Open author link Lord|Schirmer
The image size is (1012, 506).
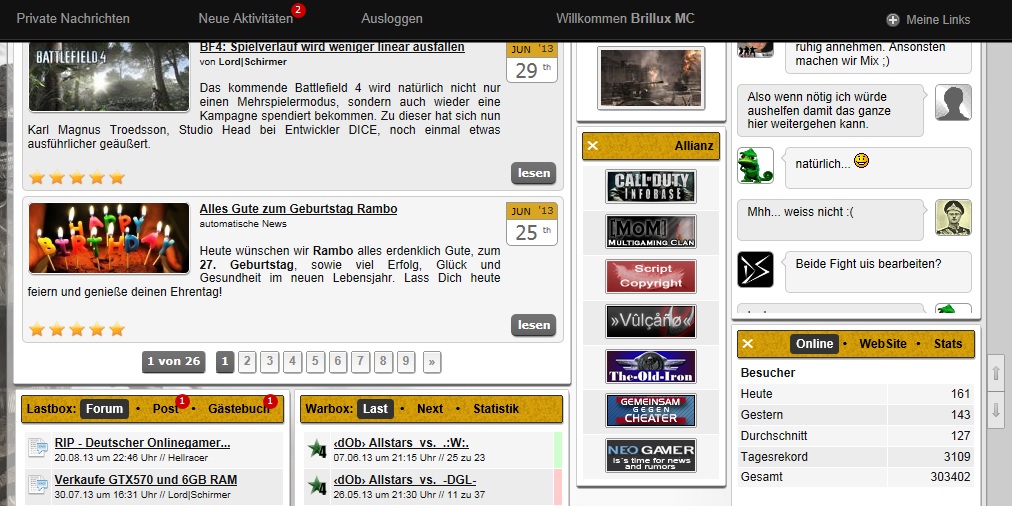[252, 62]
